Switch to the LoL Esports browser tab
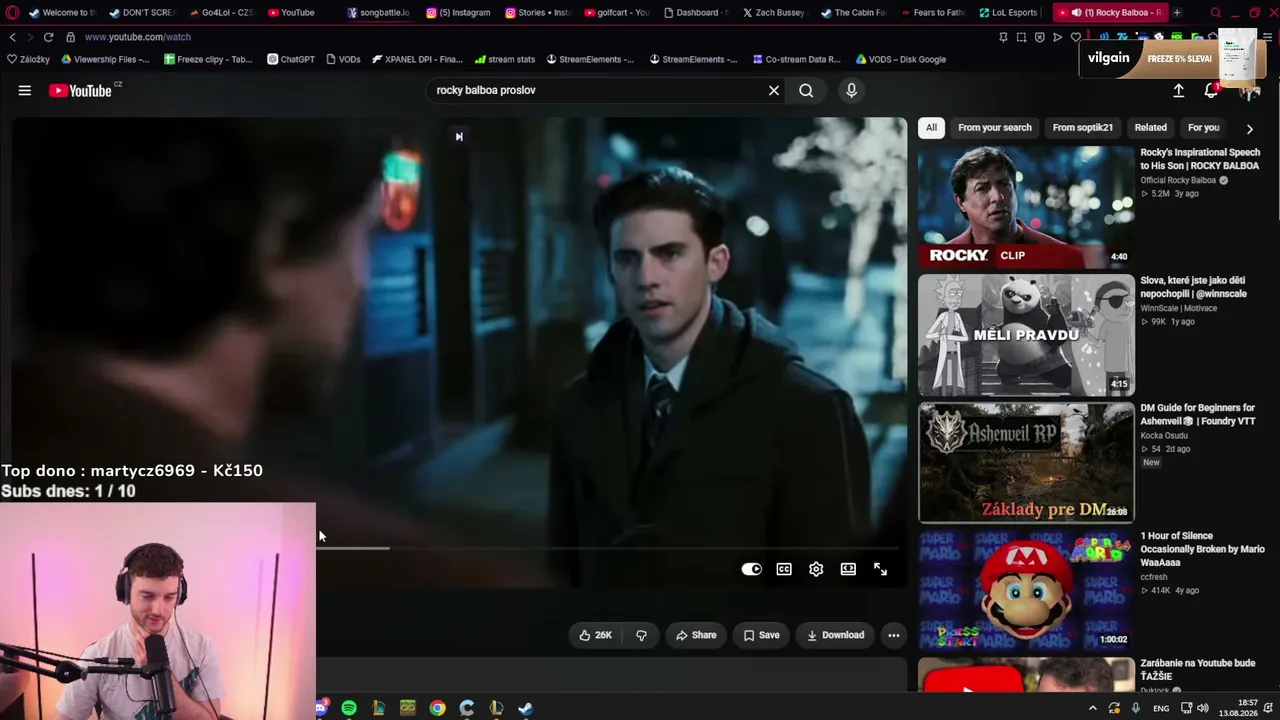 point(1009,13)
